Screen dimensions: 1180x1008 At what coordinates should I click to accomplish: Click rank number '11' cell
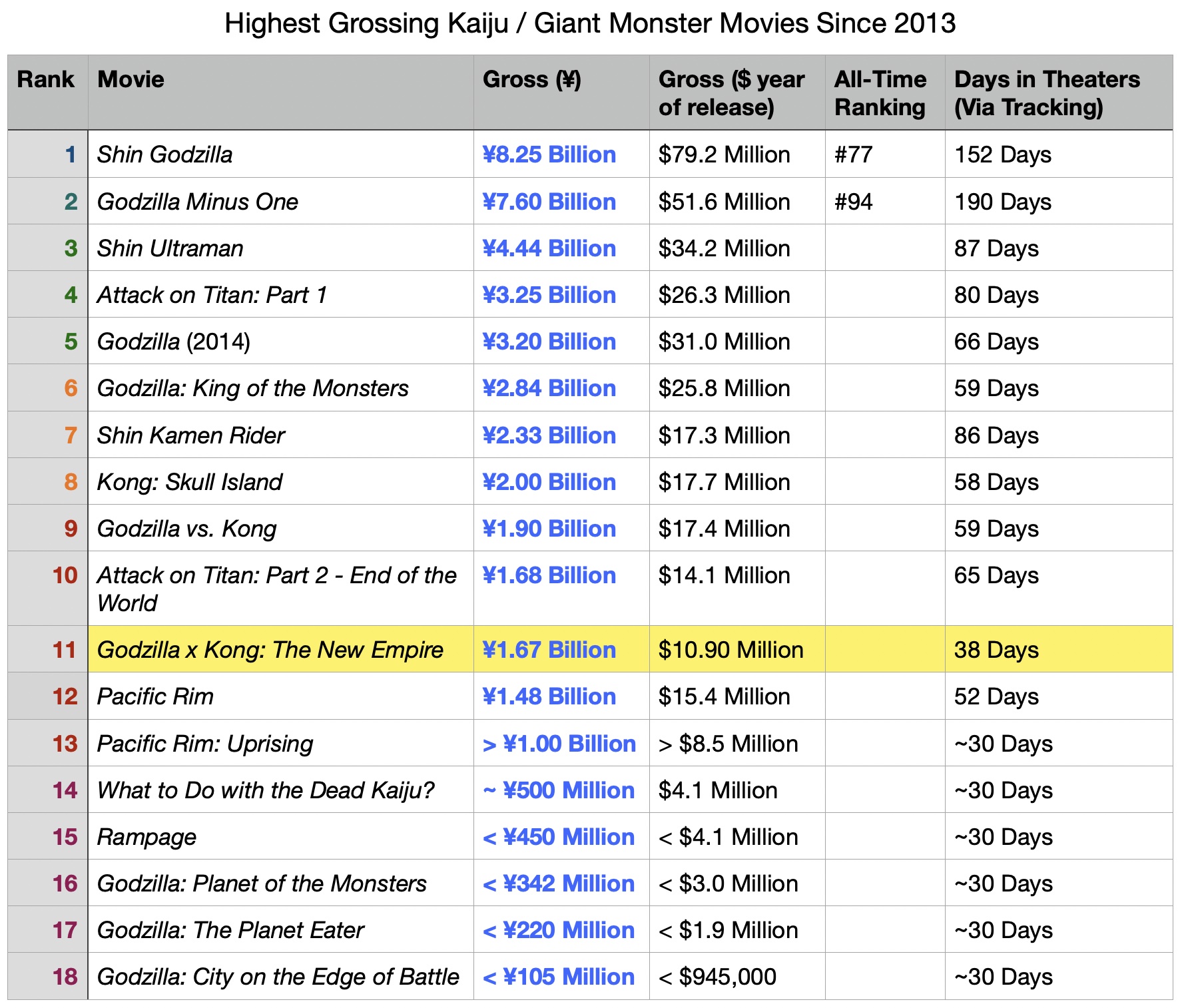pyautogui.click(x=47, y=649)
